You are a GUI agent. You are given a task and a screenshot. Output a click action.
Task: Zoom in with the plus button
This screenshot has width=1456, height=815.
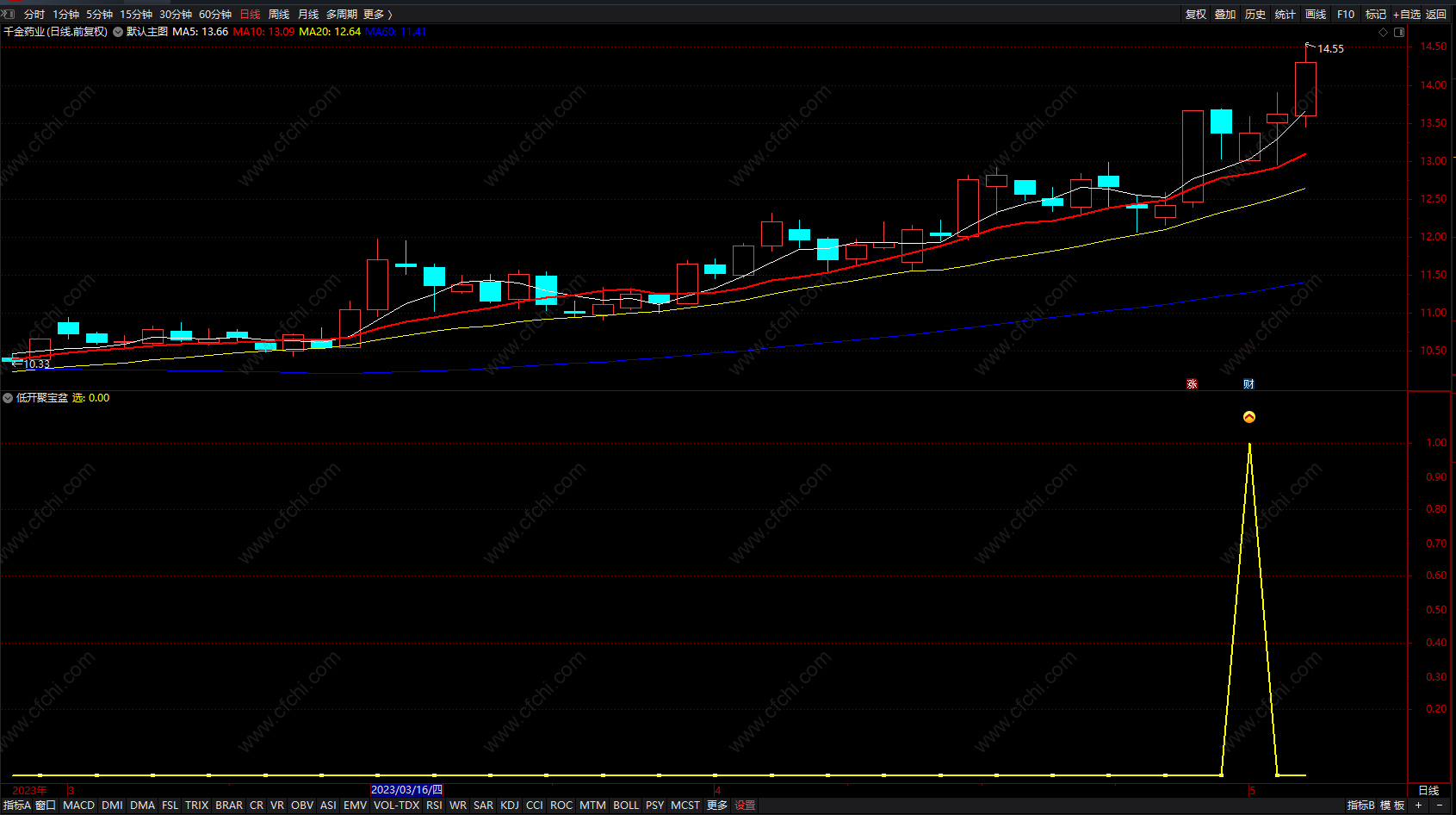click(1418, 806)
